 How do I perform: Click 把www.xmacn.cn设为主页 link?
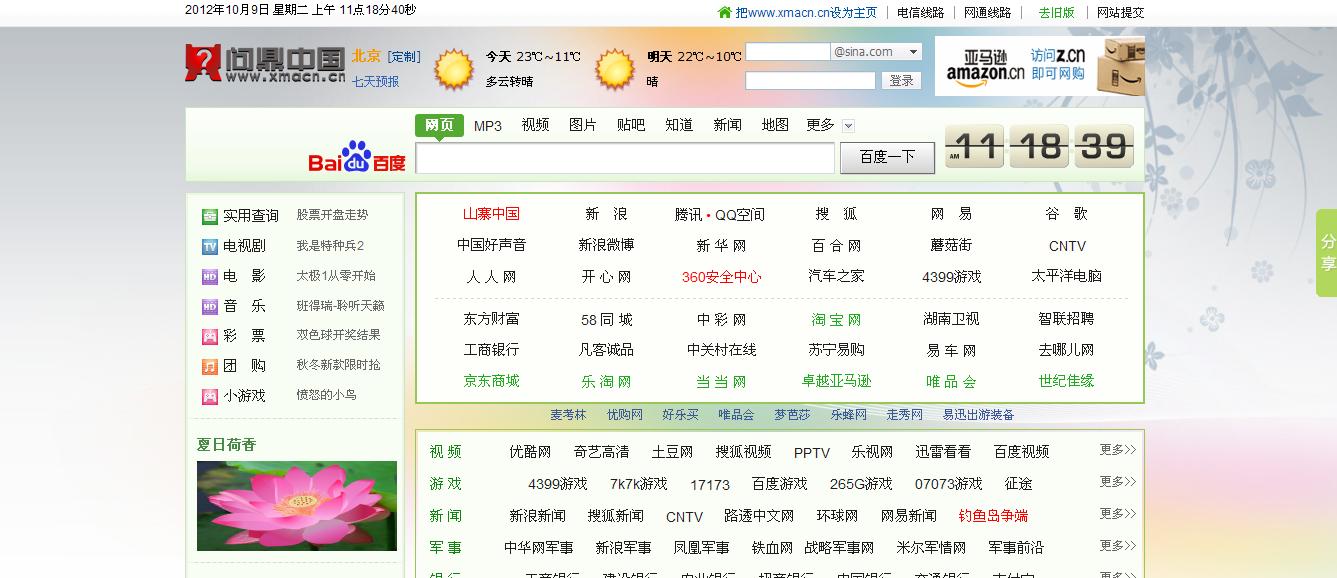click(806, 13)
